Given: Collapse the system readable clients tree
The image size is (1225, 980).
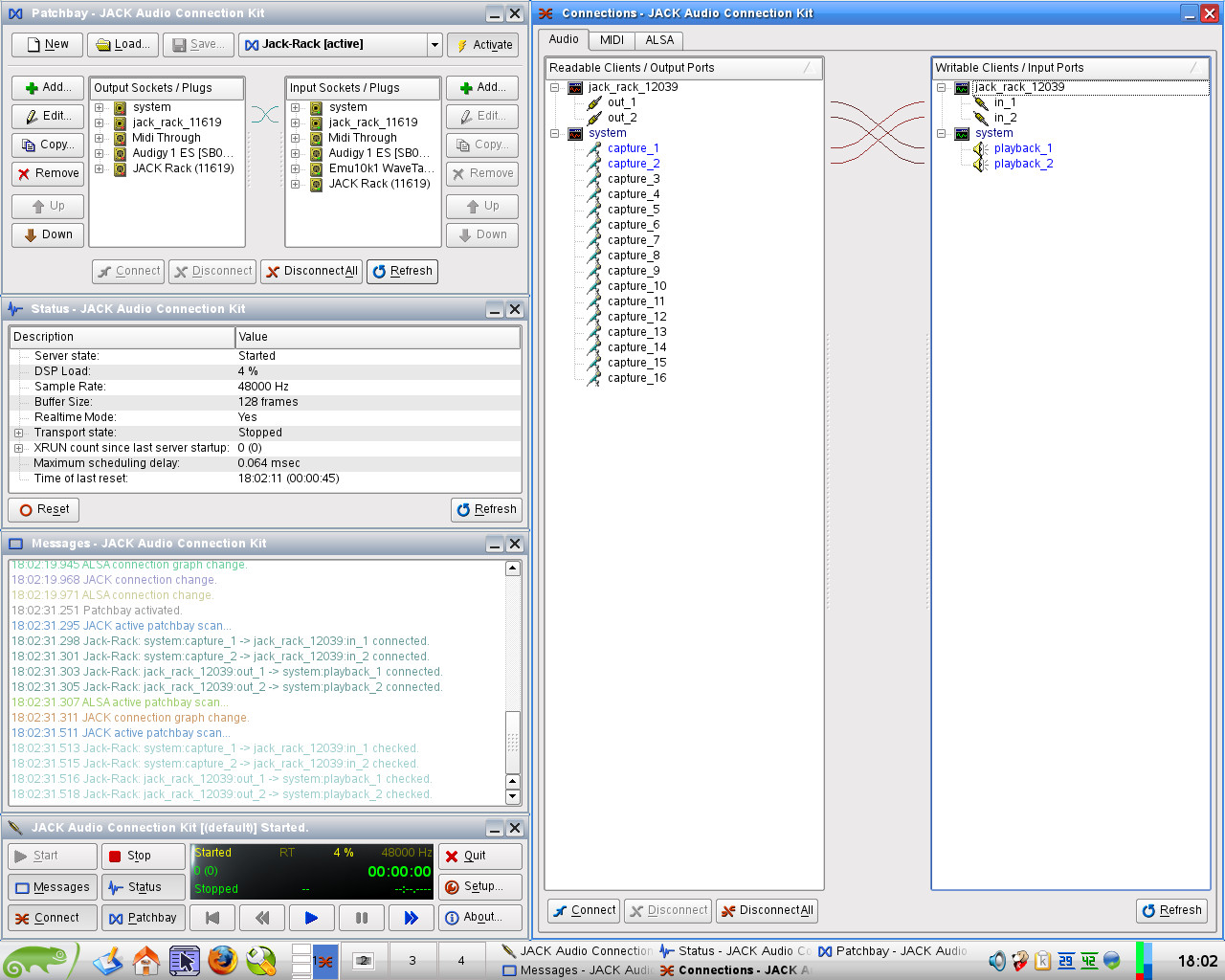Looking at the screenshot, I should pyautogui.click(x=554, y=133).
